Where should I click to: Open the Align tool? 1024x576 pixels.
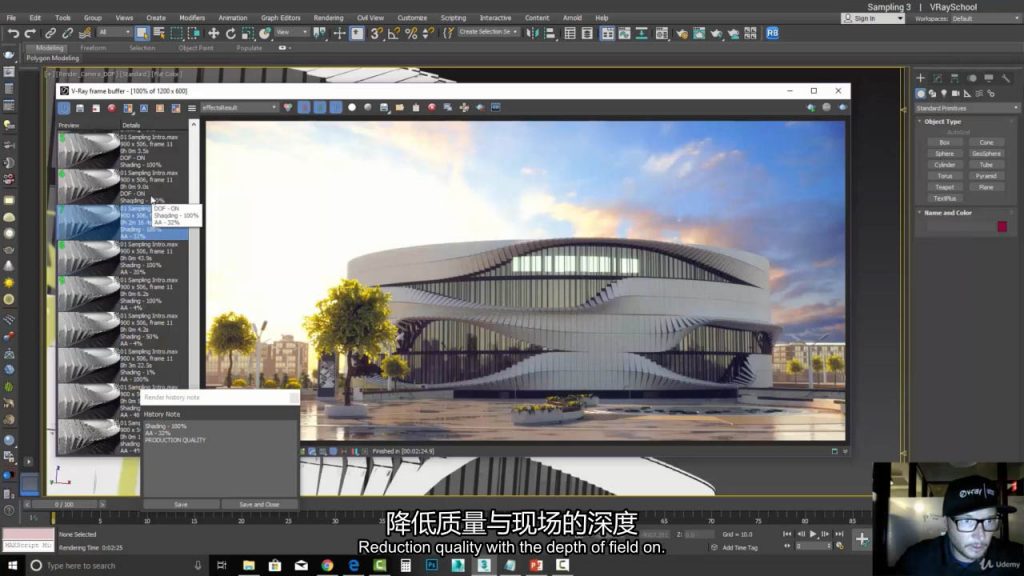[549, 33]
